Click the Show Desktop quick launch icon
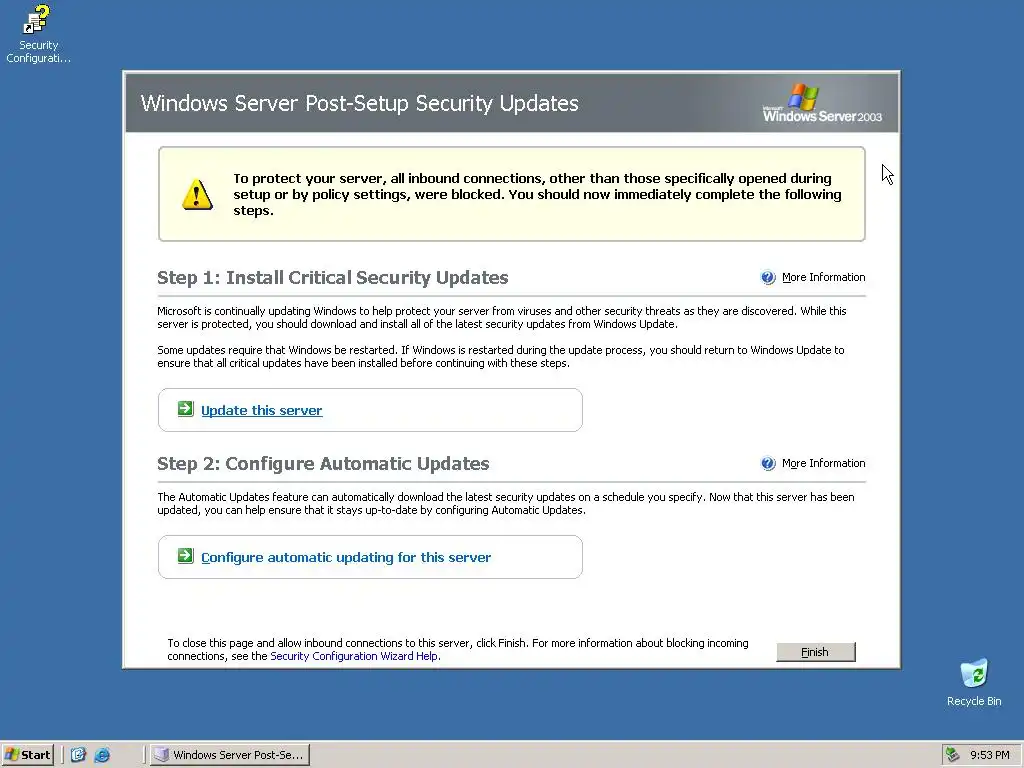The width and height of the screenshot is (1024, 768). click(x=78, y=755)
